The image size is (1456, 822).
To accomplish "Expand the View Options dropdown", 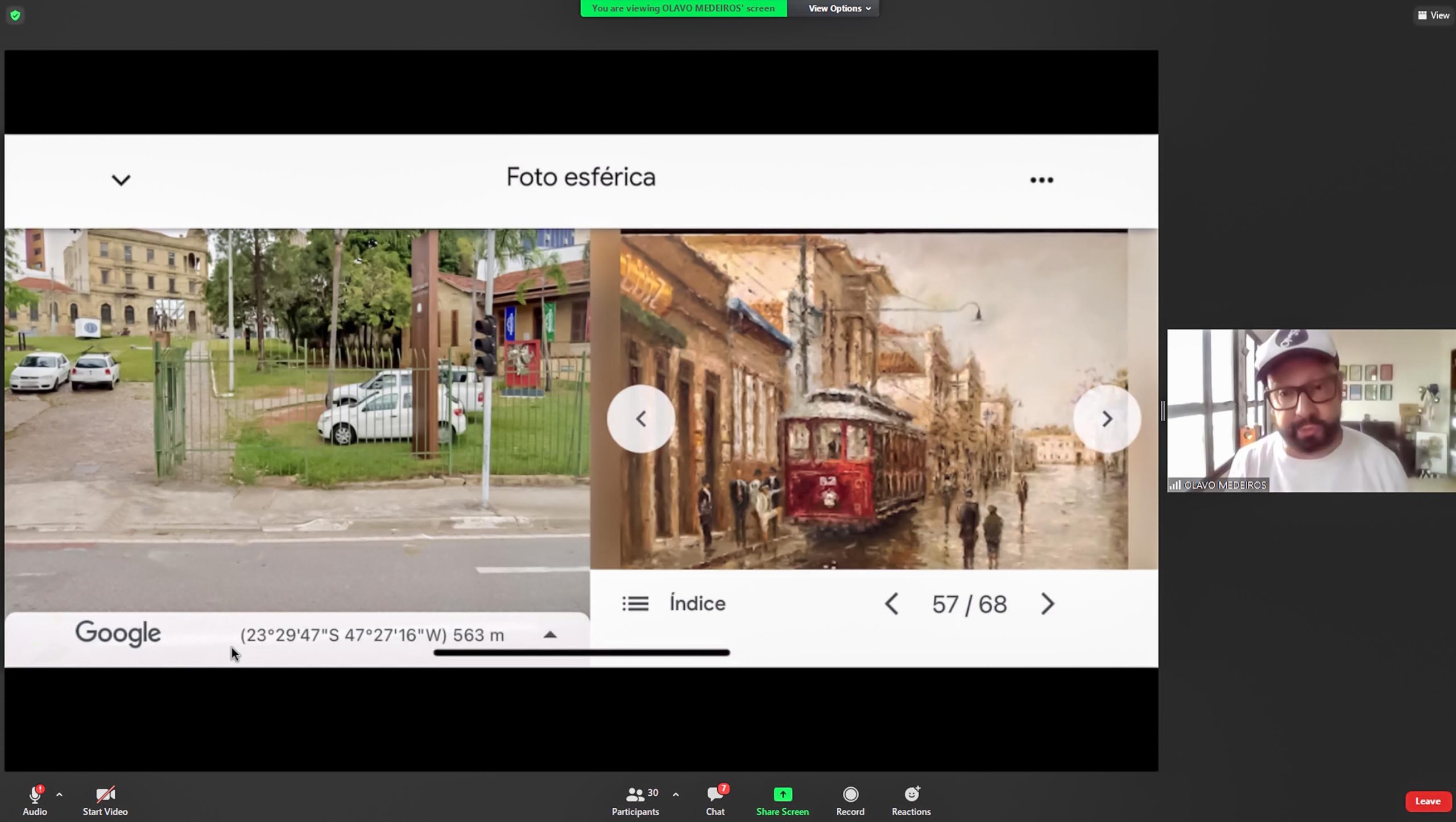I will coord(839,9).
